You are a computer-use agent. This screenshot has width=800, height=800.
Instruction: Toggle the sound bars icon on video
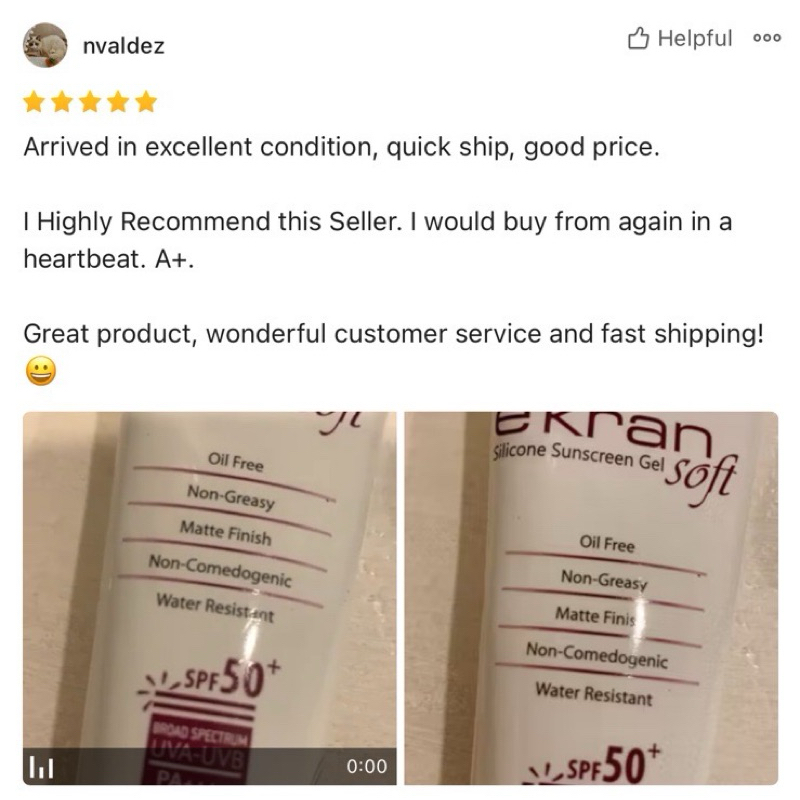click(x=41, y=767)
